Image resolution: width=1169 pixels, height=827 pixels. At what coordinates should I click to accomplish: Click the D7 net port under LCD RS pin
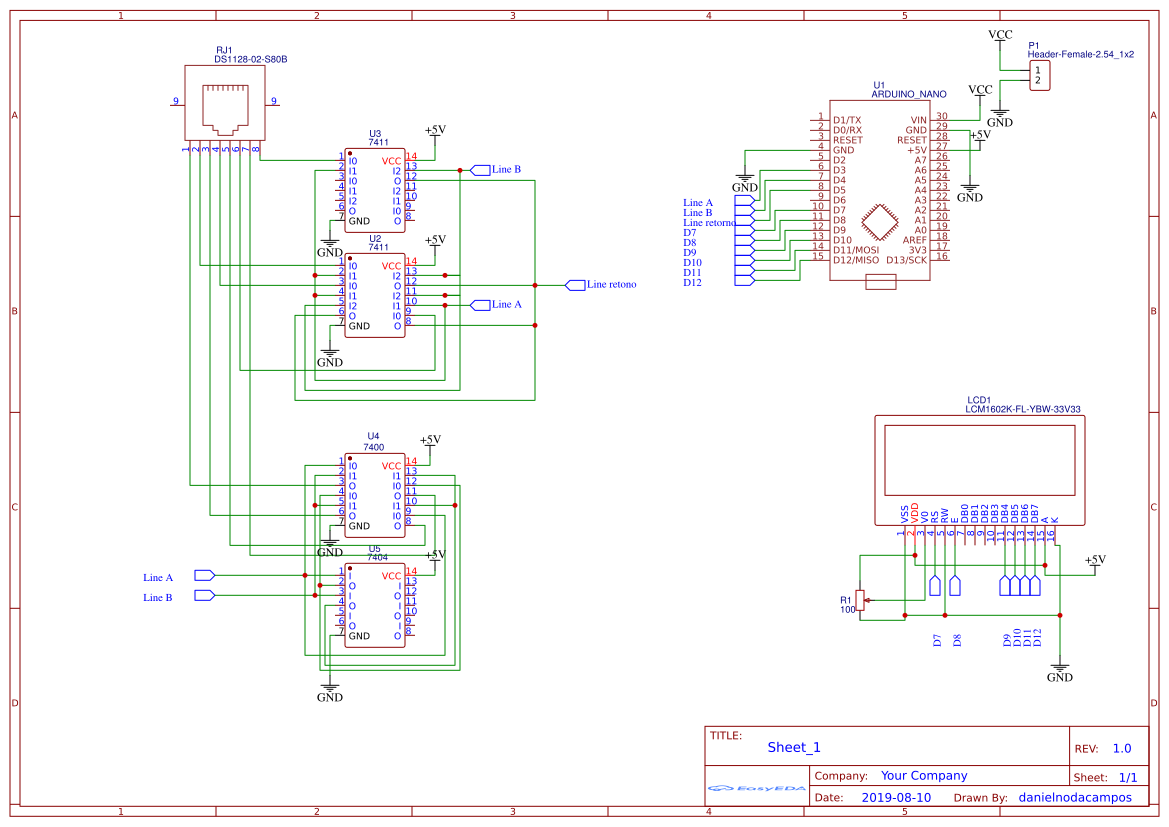pyautogui.click(x=935, y=585)
